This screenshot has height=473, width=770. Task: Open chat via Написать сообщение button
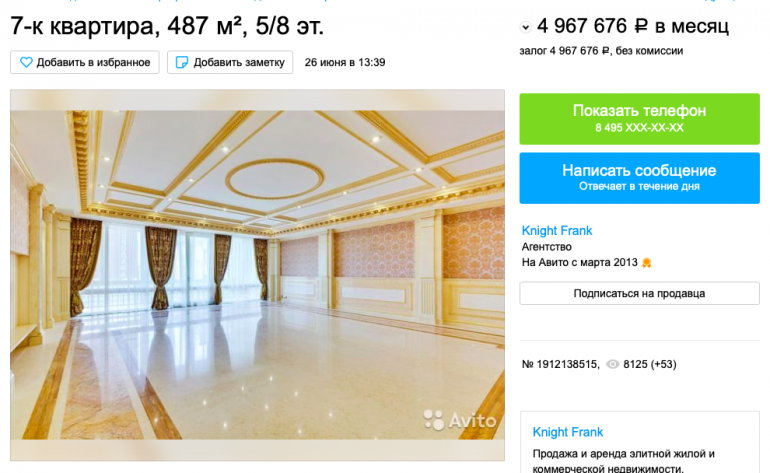pos(639,178)
